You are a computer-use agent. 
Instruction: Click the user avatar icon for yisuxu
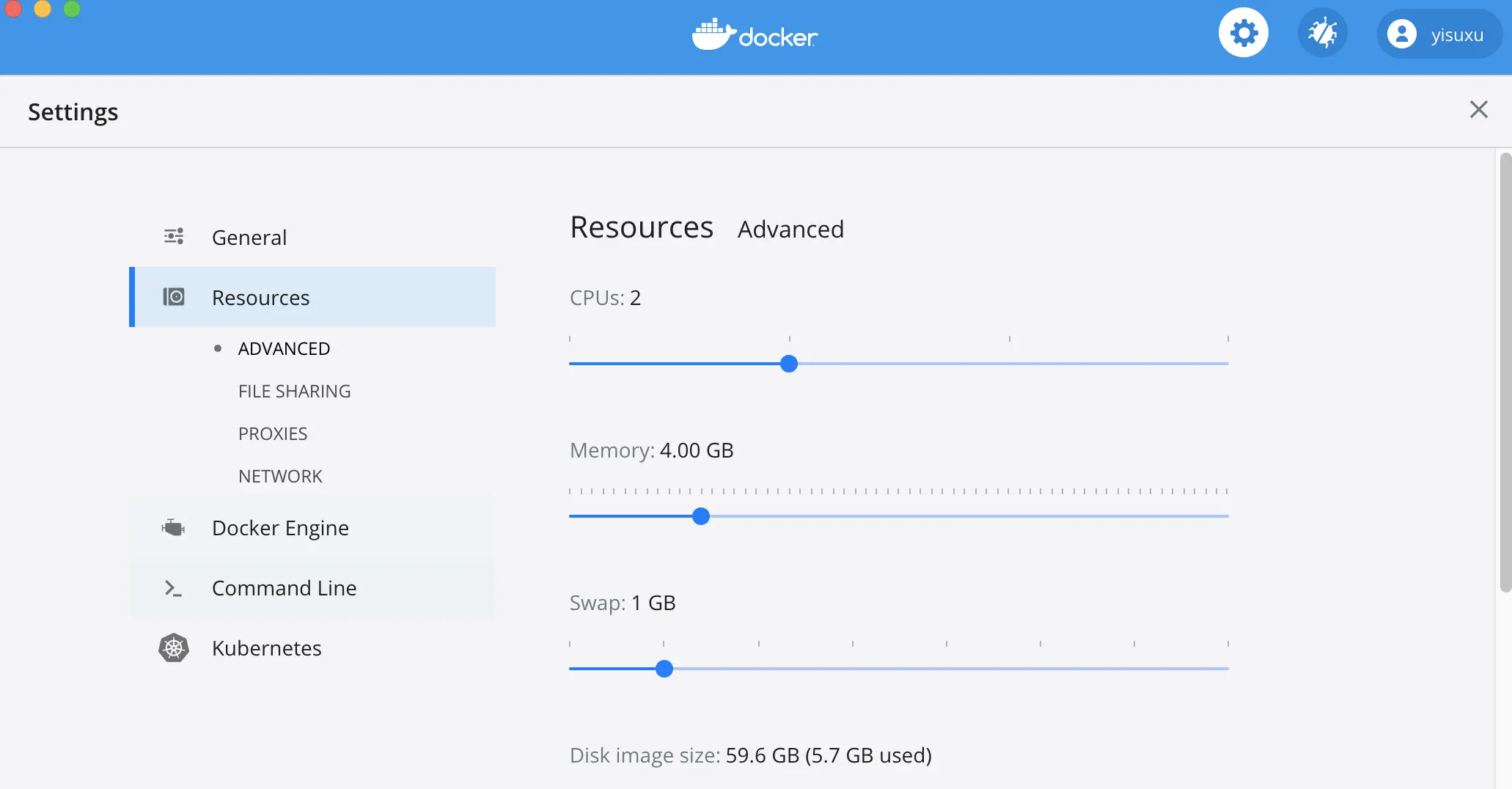[1401, 34]
